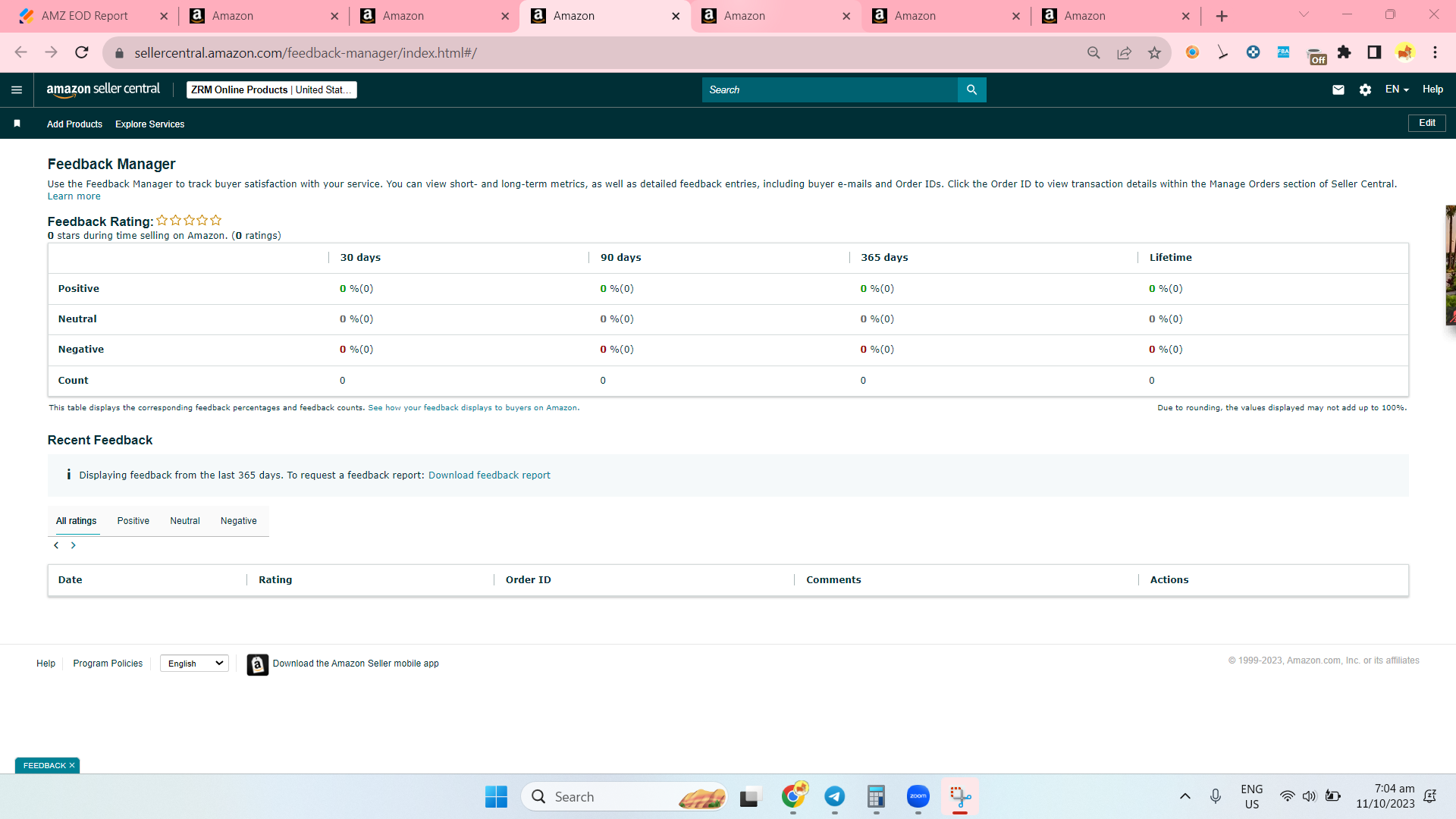This screenshot has height=819, width=1456.
Task: Open the ZRM Online Products account switcher
Action: coord(271,89)
